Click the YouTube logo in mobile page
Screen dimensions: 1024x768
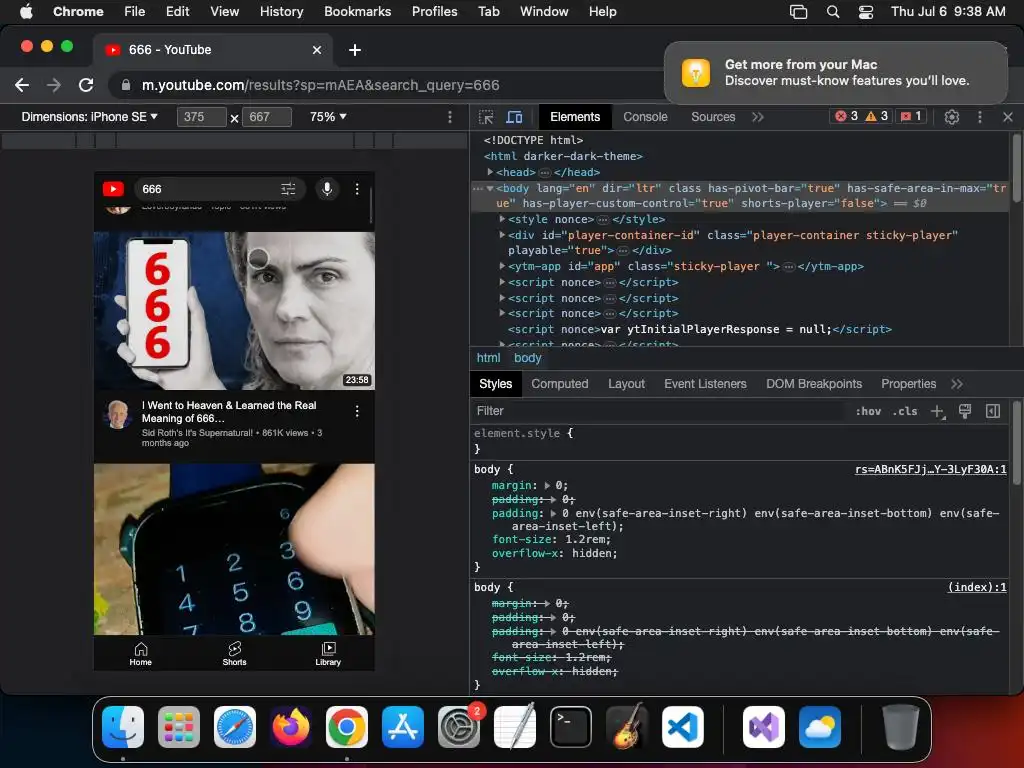113,189
